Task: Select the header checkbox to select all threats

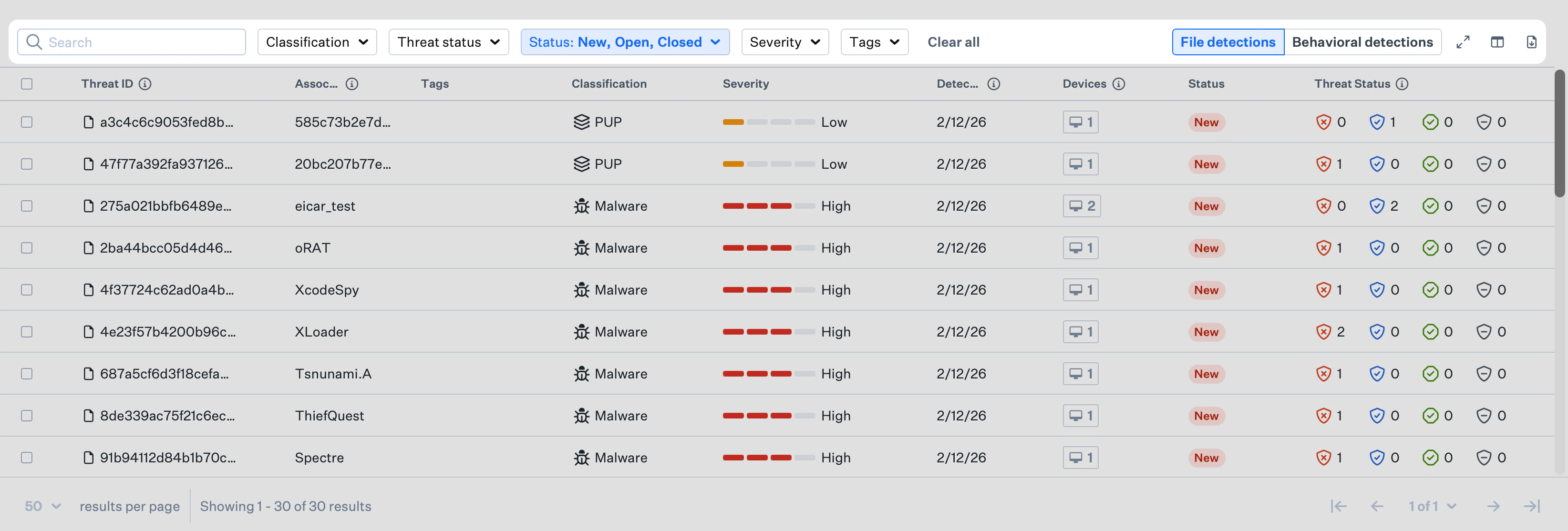Action: tap(26, 84)
